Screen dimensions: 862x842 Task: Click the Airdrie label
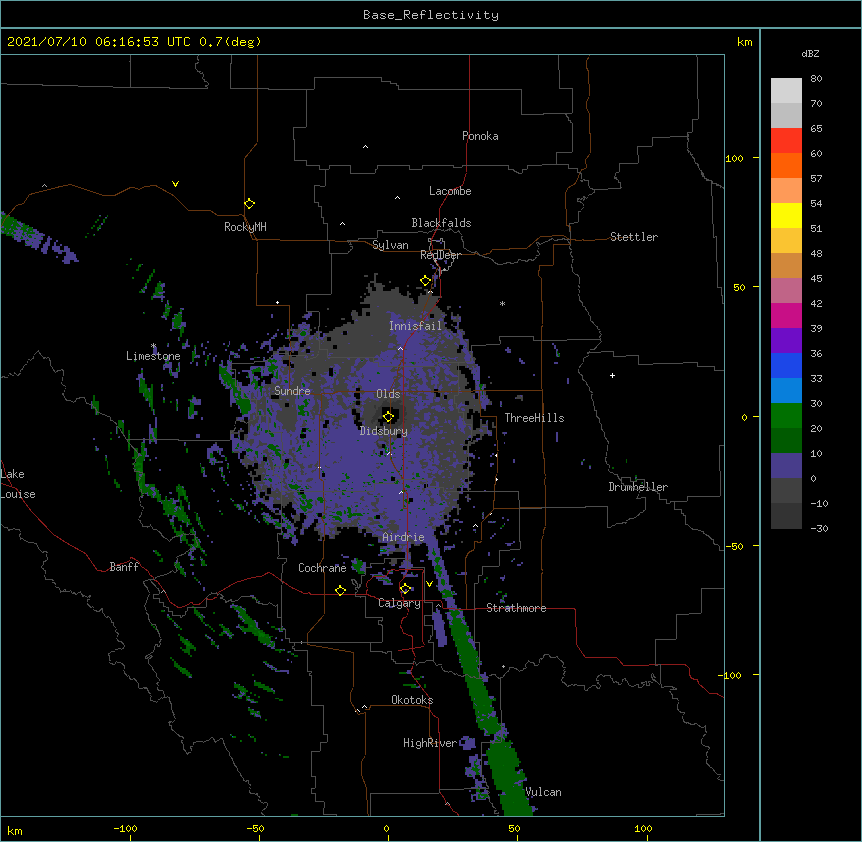coord(403,537)
